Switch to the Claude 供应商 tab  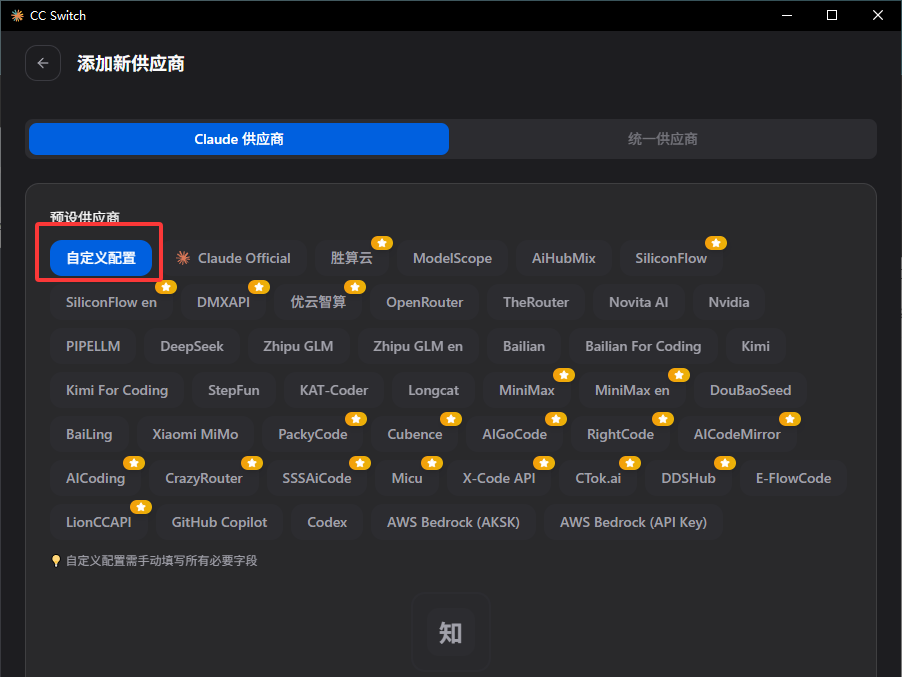[239, 139]
